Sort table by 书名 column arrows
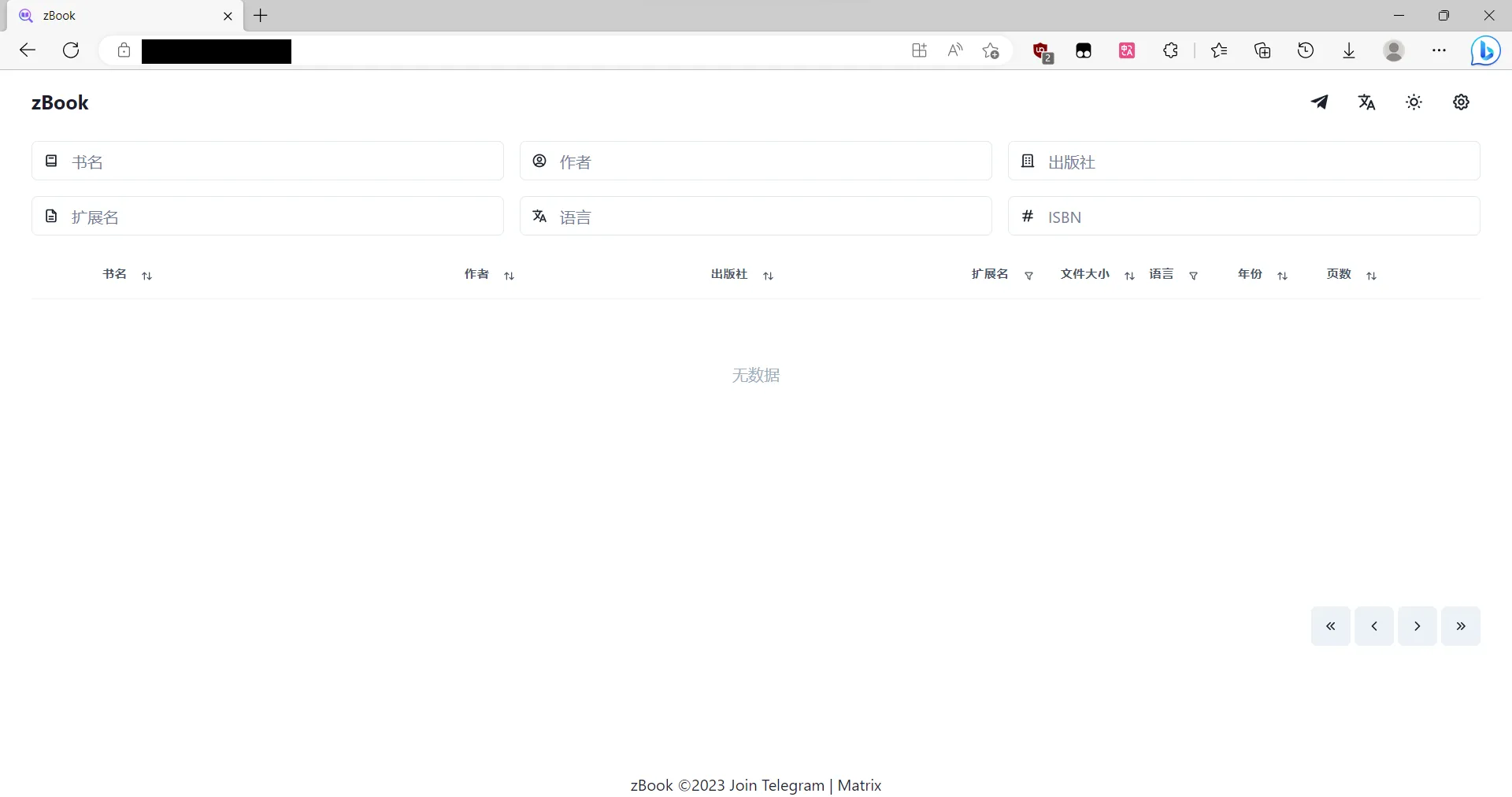 click(146, 276)
